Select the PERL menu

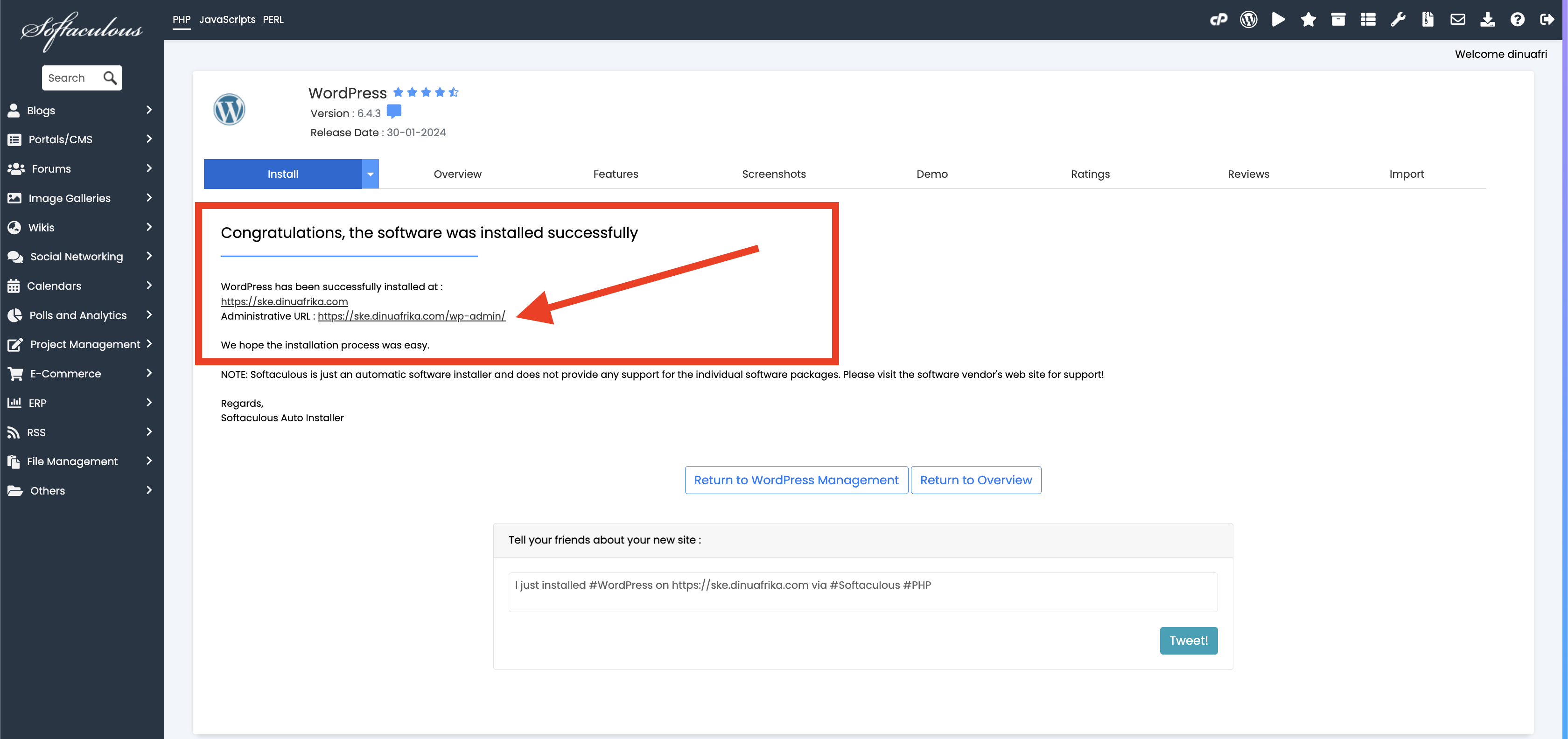[273, 20]
